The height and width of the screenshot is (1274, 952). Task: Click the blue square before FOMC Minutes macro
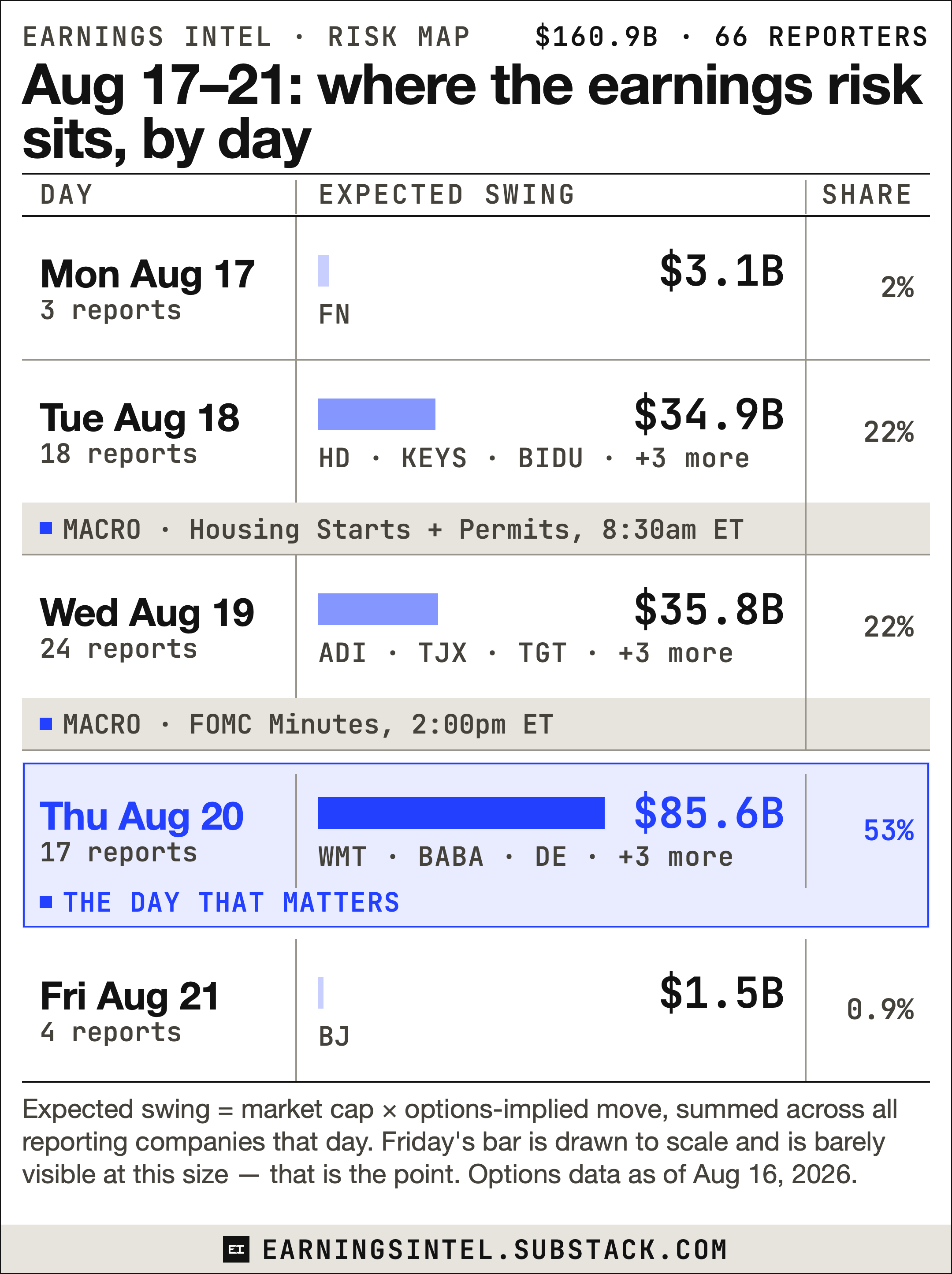pos(46,723)
